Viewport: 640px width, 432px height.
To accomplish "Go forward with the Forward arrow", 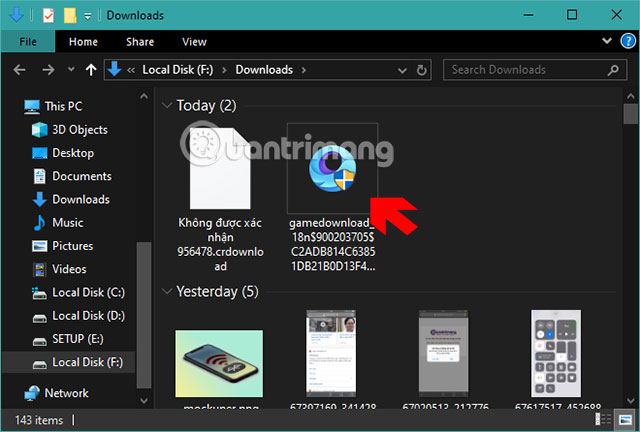I will click(x=48, y=70).
